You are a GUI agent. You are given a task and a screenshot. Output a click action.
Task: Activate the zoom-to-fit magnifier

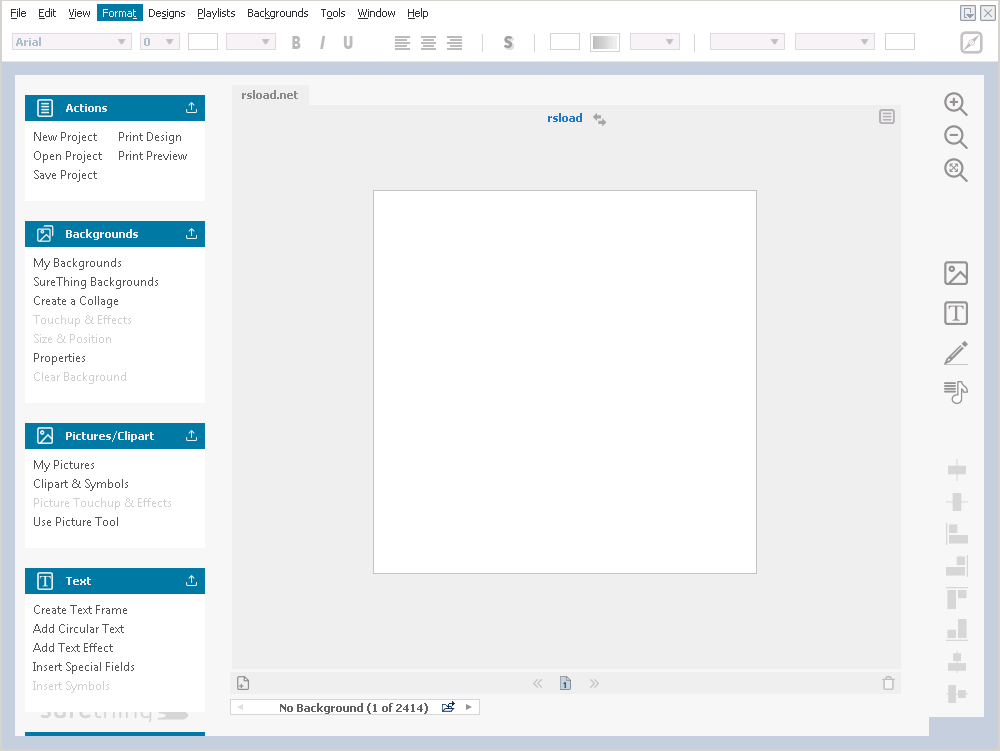pyautogui.click(x=955, y=170)
